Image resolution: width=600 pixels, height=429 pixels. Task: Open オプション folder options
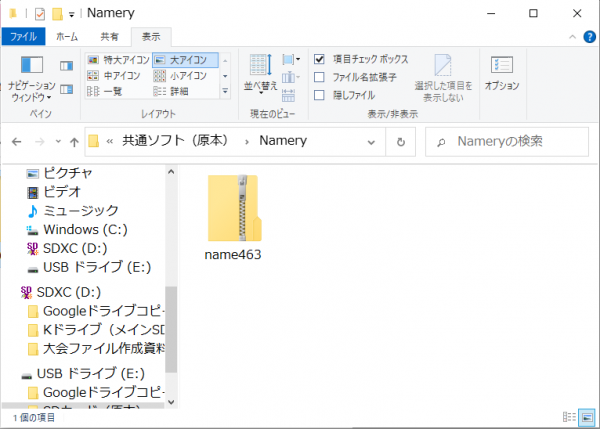(502, 73)
